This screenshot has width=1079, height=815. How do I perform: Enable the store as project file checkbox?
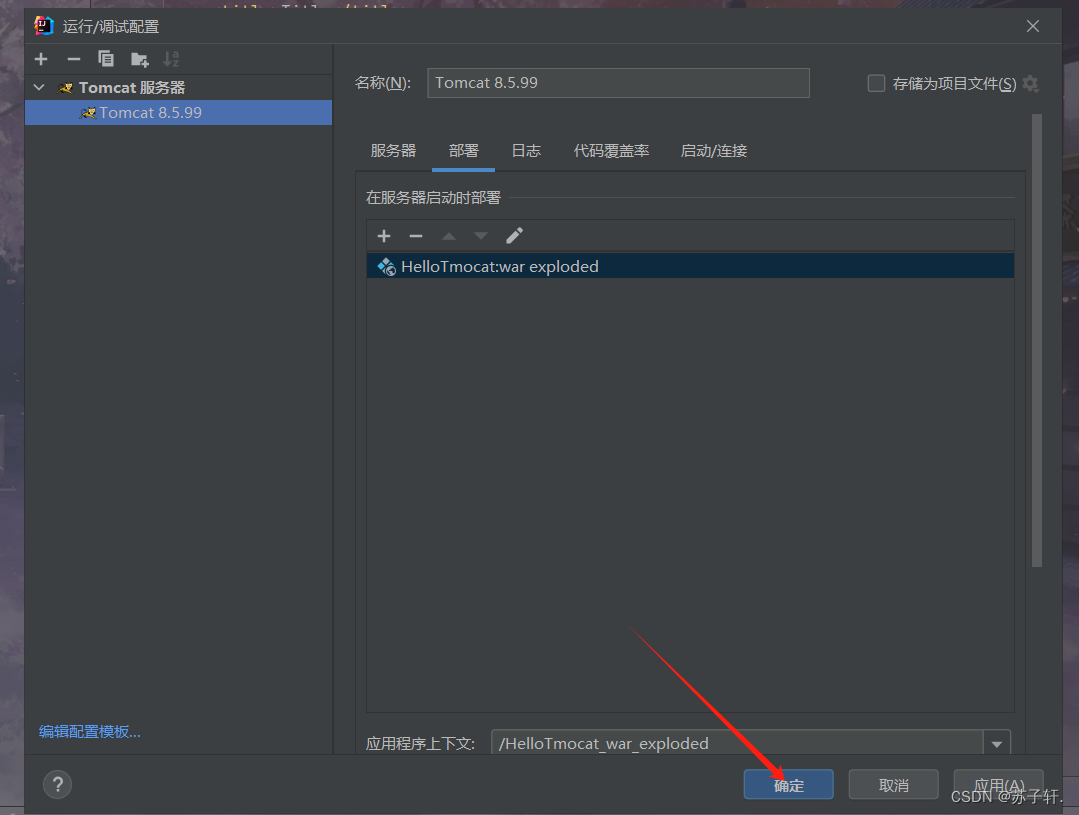[x=876, y=83]
